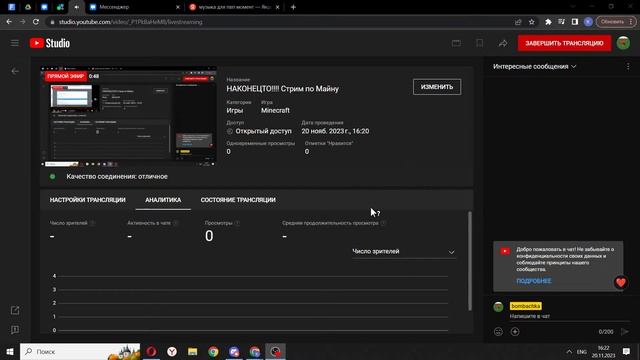The height and width of the screenshot is (360, 640).
Task: Send the chat message arrow
Action: point(624,331)
